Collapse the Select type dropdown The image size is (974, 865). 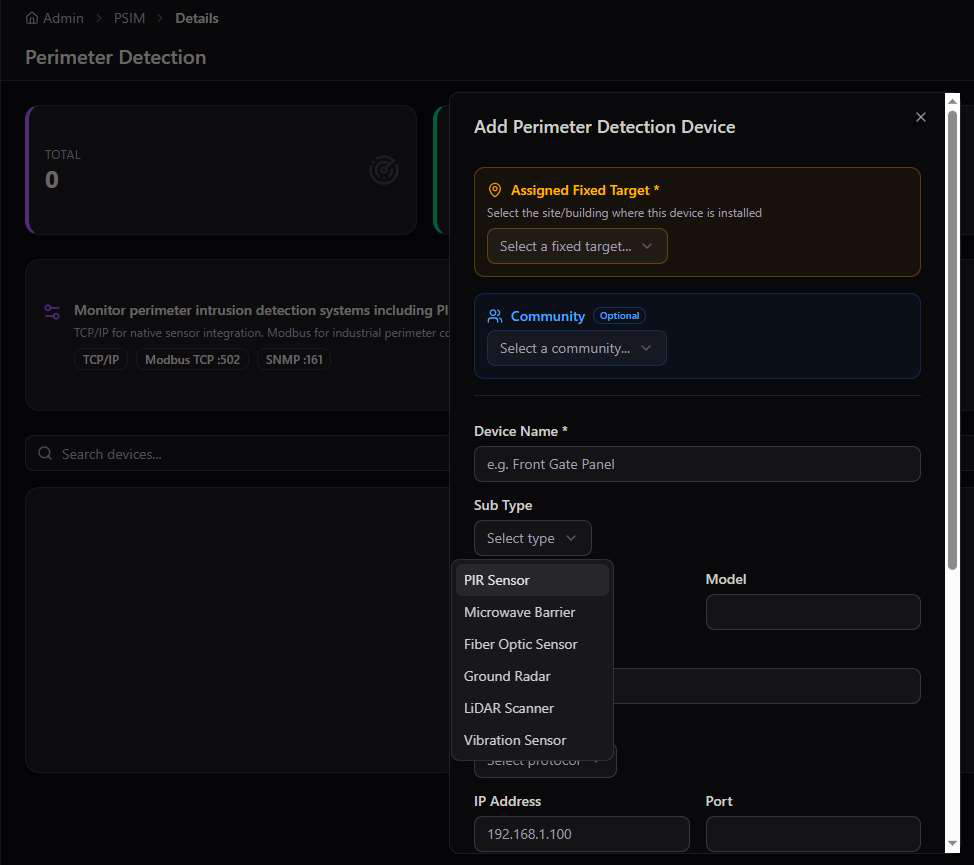532,538
